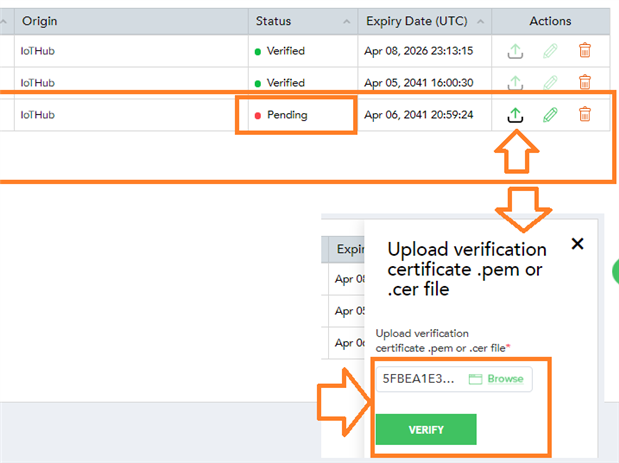
Task: Select the first row's Verified status
Action: click(285, 51)
